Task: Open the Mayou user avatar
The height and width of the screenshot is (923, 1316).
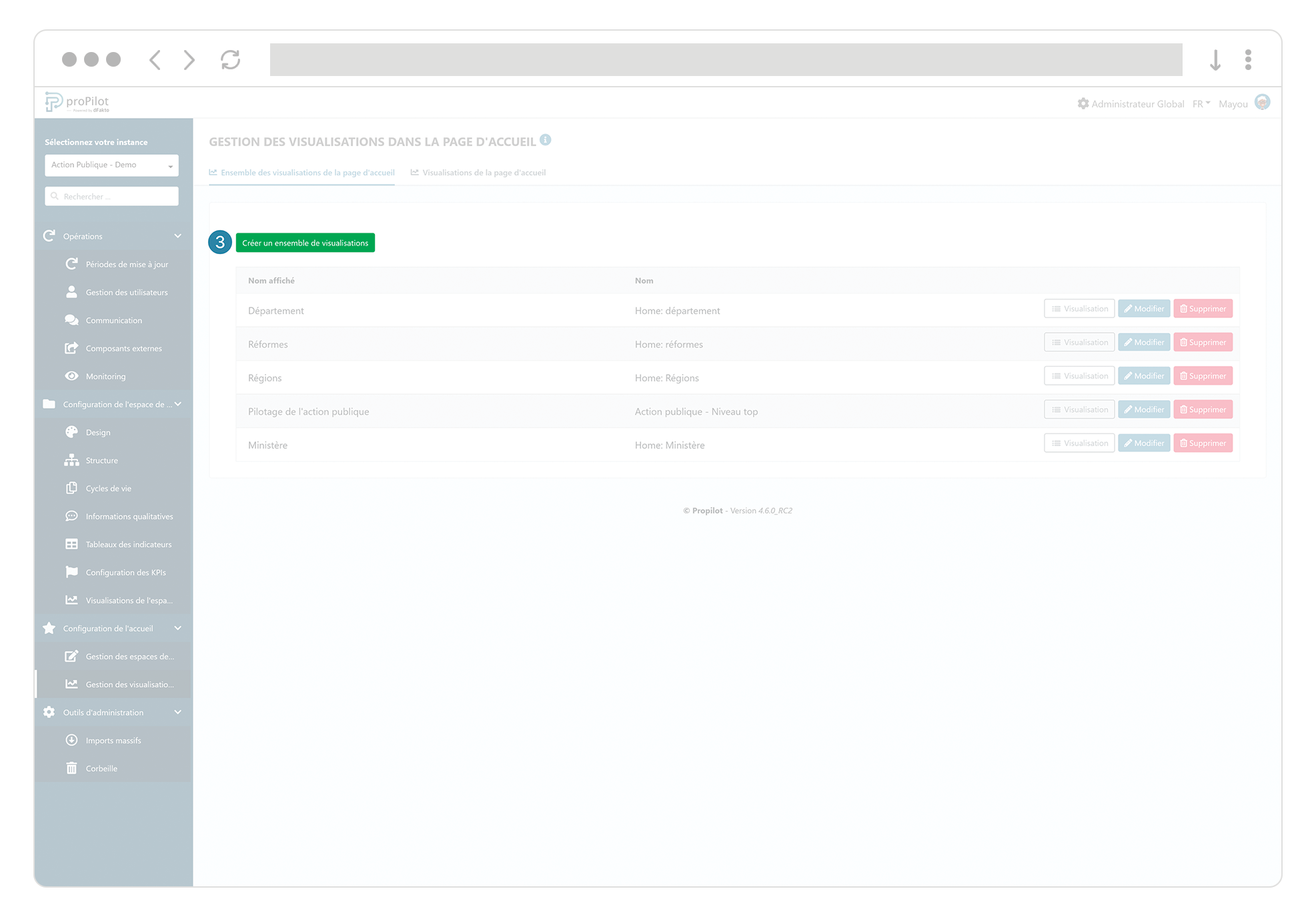Action: pos(1262,103)
